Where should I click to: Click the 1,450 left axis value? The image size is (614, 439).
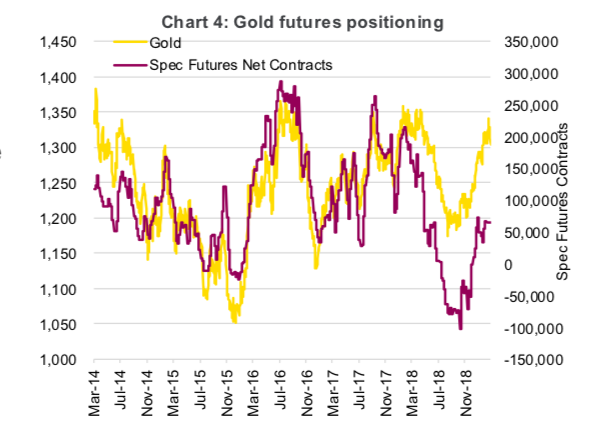pyautogui.click(x=58, y=42)
